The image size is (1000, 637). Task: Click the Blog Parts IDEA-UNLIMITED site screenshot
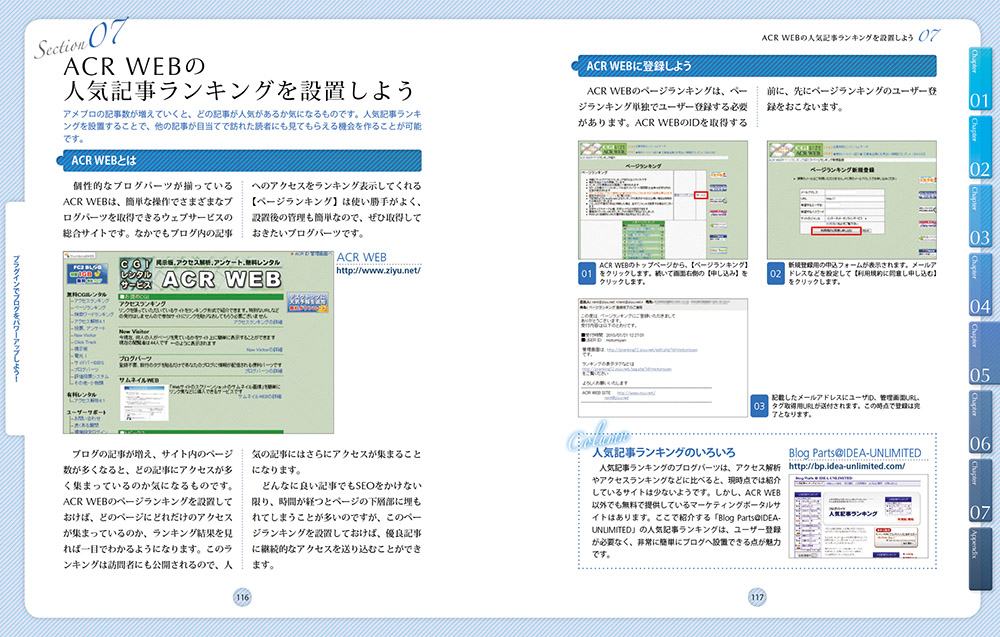[x=858, y=516]
